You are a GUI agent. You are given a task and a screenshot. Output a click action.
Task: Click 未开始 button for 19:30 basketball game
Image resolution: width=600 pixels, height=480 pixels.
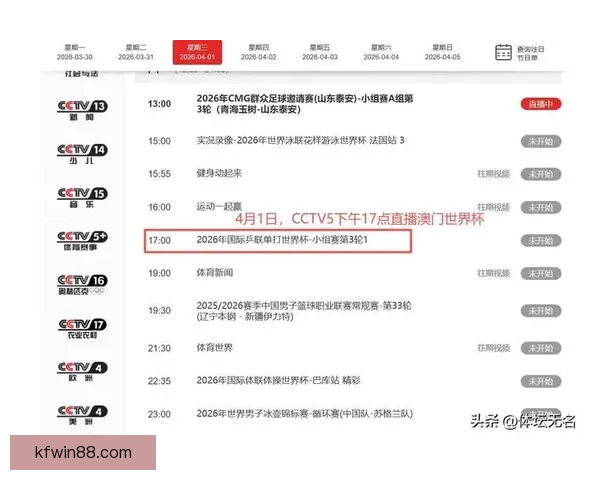[541, 311]
